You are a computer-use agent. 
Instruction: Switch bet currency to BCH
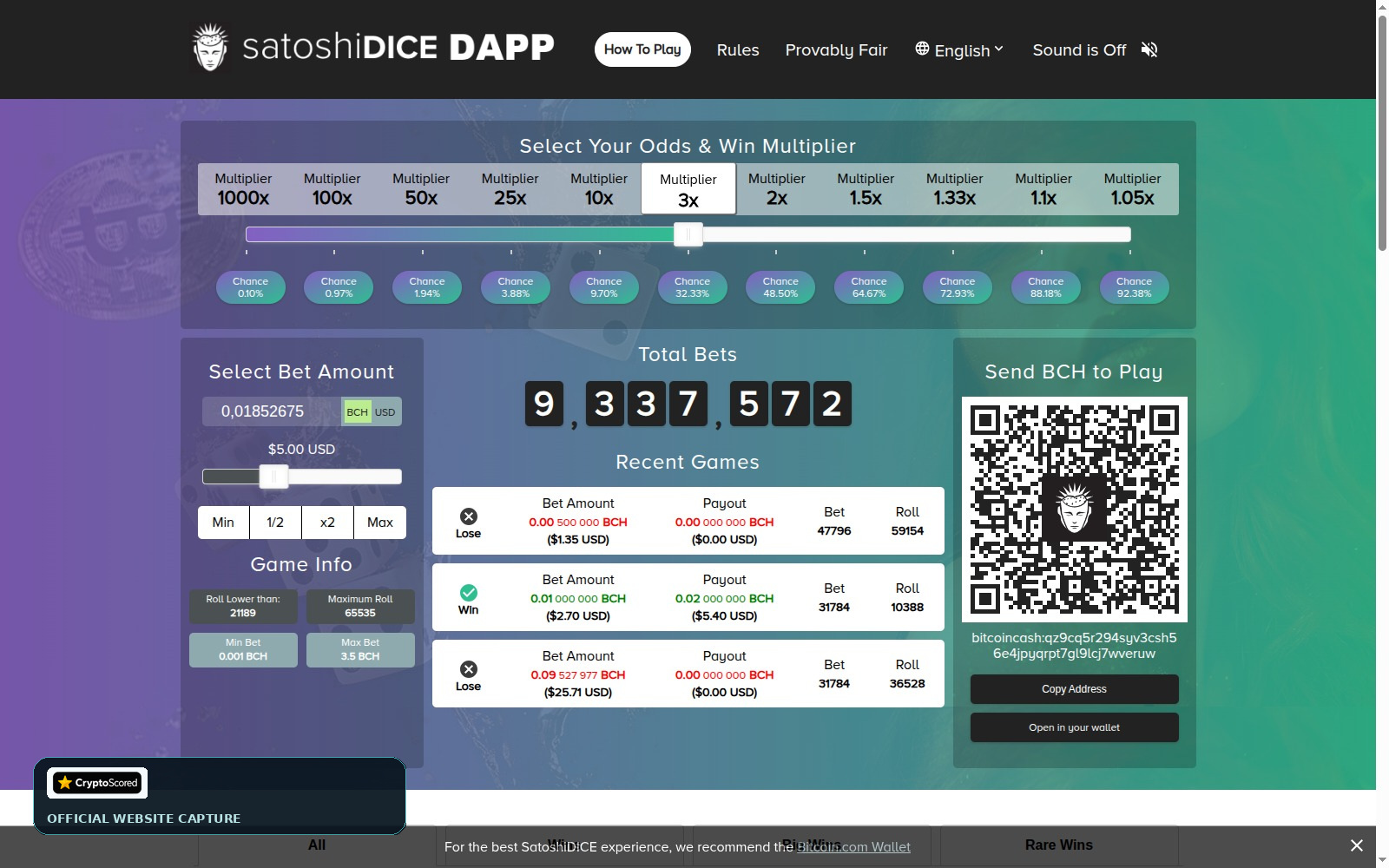(x=357, y=412)
